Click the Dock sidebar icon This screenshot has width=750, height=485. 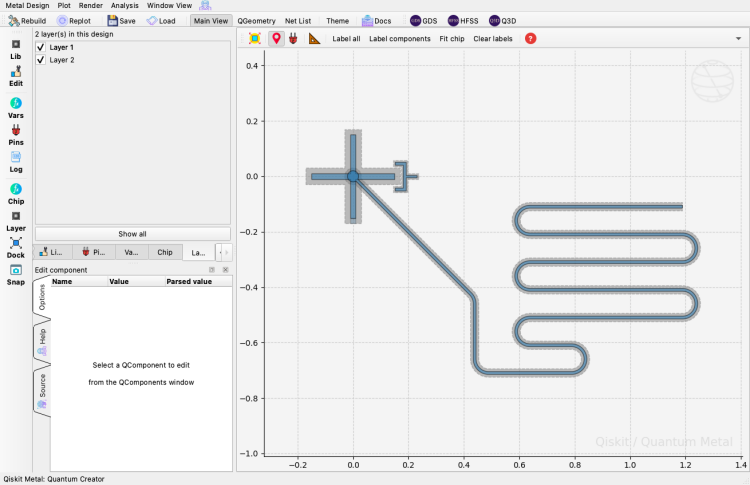tap(16, 248)
